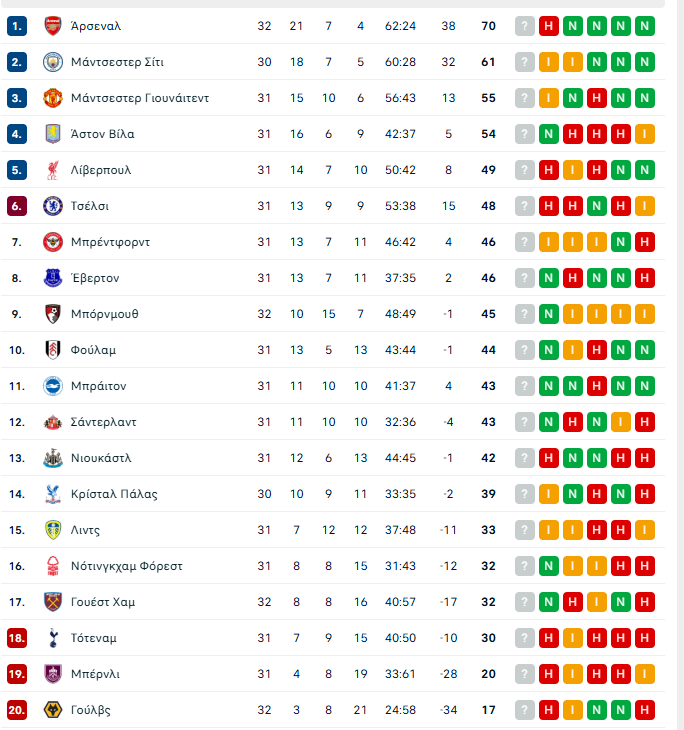This screenshot has height=730, width=684.
Task: Click the Newcastle crest icon
Action: point(53,458)
